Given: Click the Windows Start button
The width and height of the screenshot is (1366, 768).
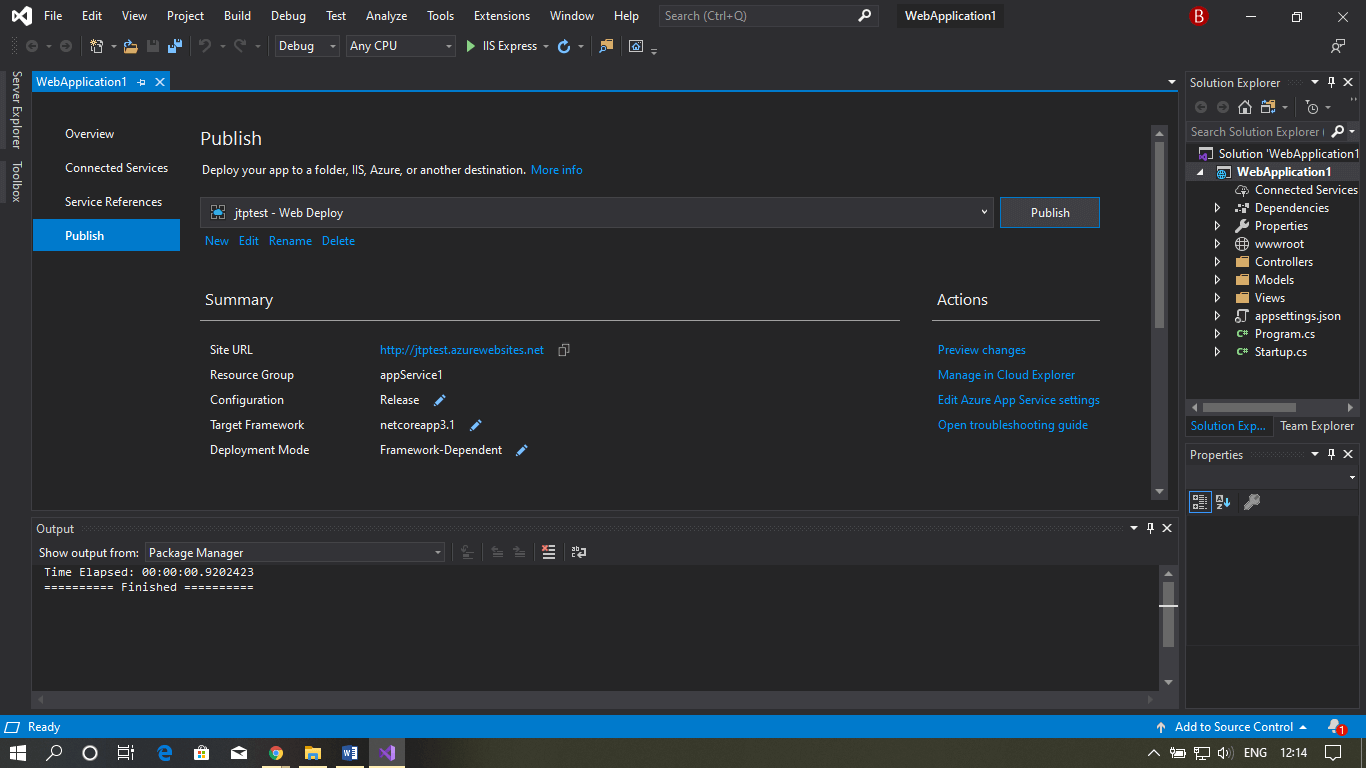Looking at the screenshot, I should [18, 753].
